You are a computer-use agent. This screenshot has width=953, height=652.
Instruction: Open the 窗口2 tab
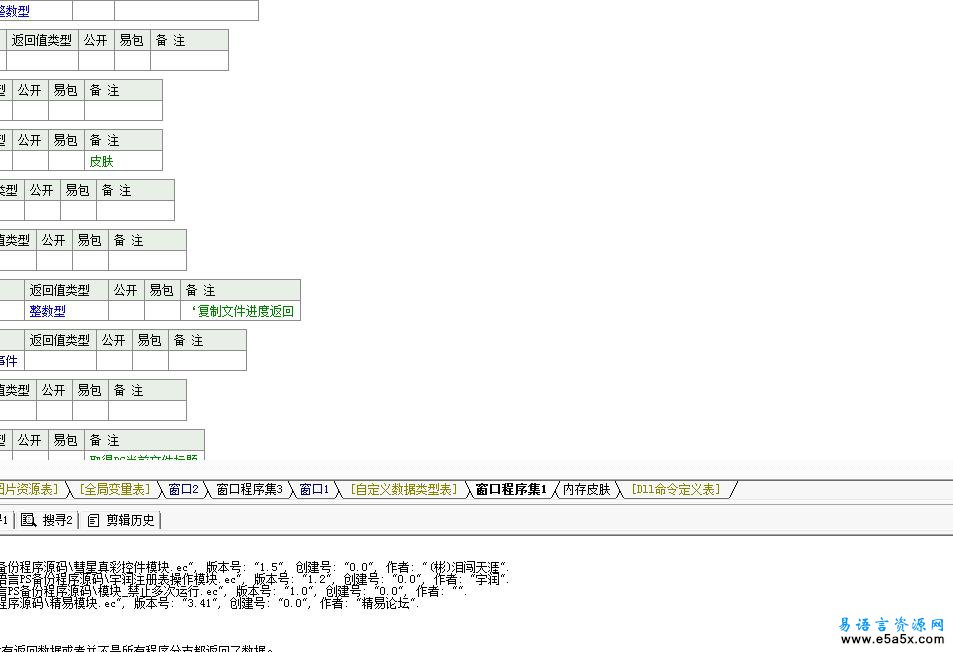(x=183, y=489)
